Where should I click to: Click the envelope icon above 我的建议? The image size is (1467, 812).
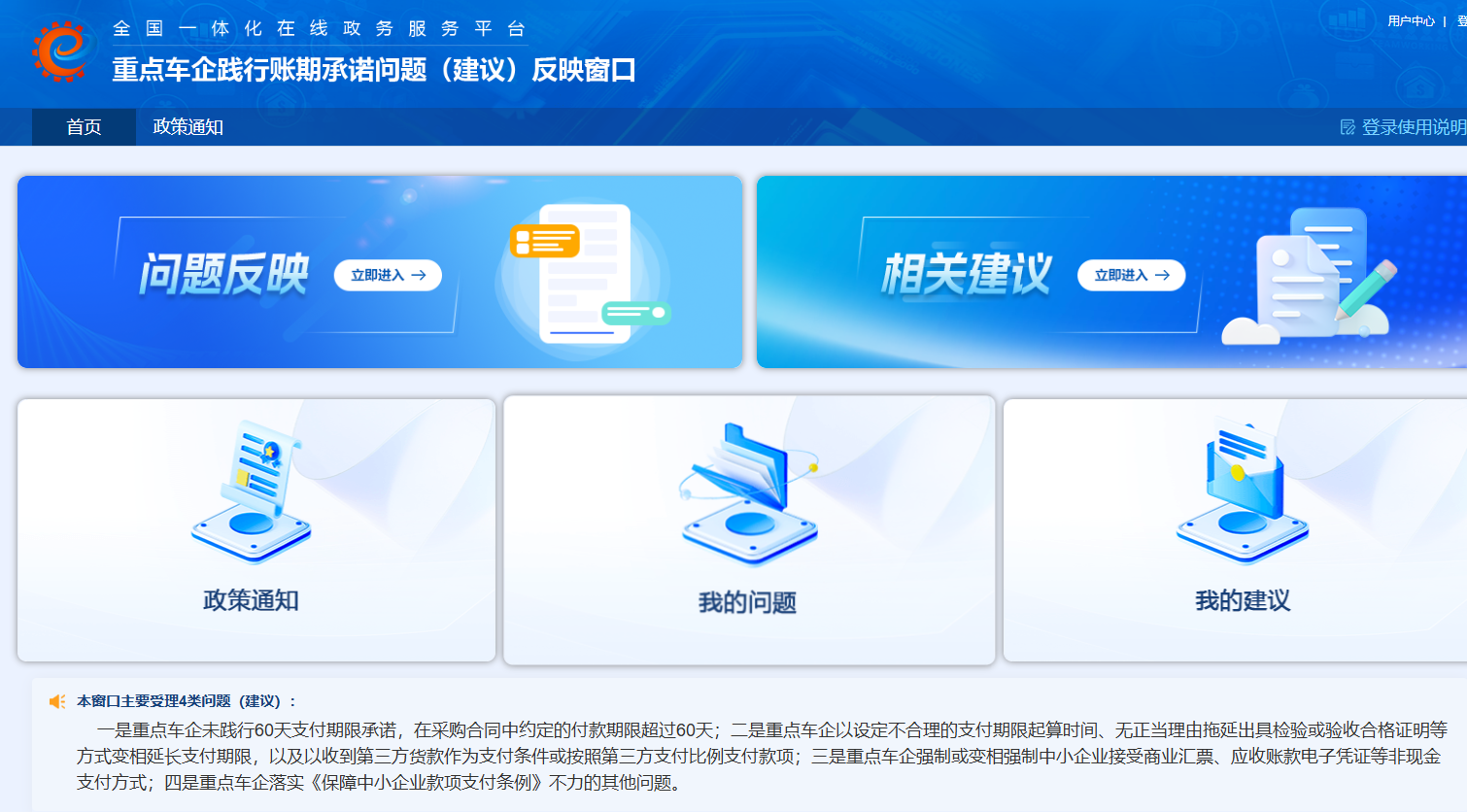point(1243,491)
